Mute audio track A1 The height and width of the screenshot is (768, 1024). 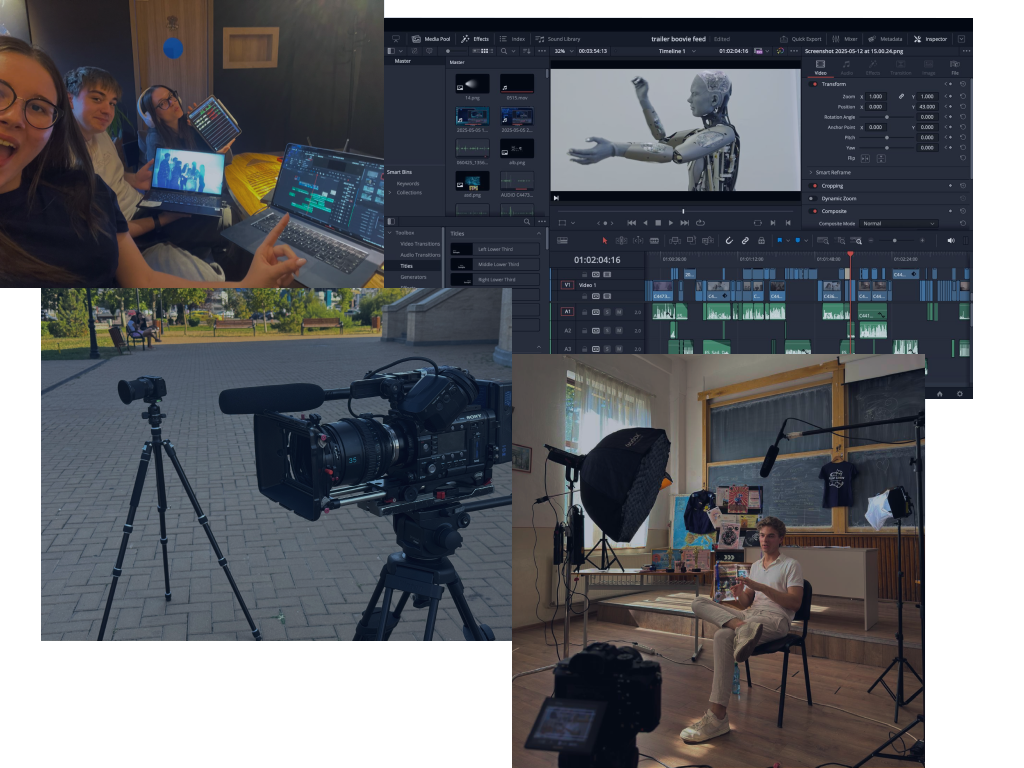[x=618, y=312]
